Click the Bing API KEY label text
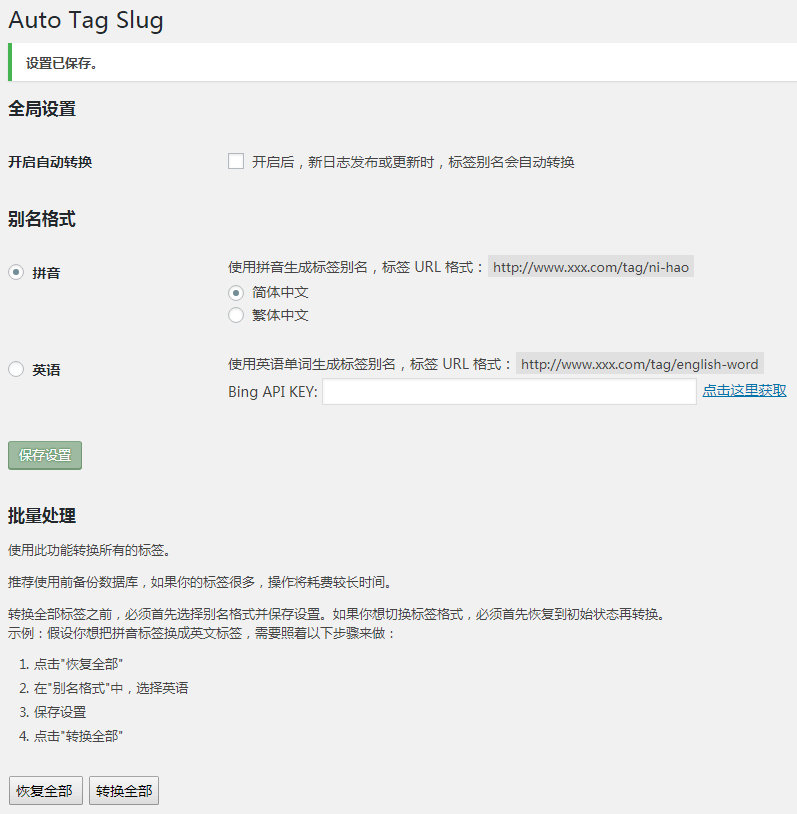797x814 pixels. [x=273, y=392]
